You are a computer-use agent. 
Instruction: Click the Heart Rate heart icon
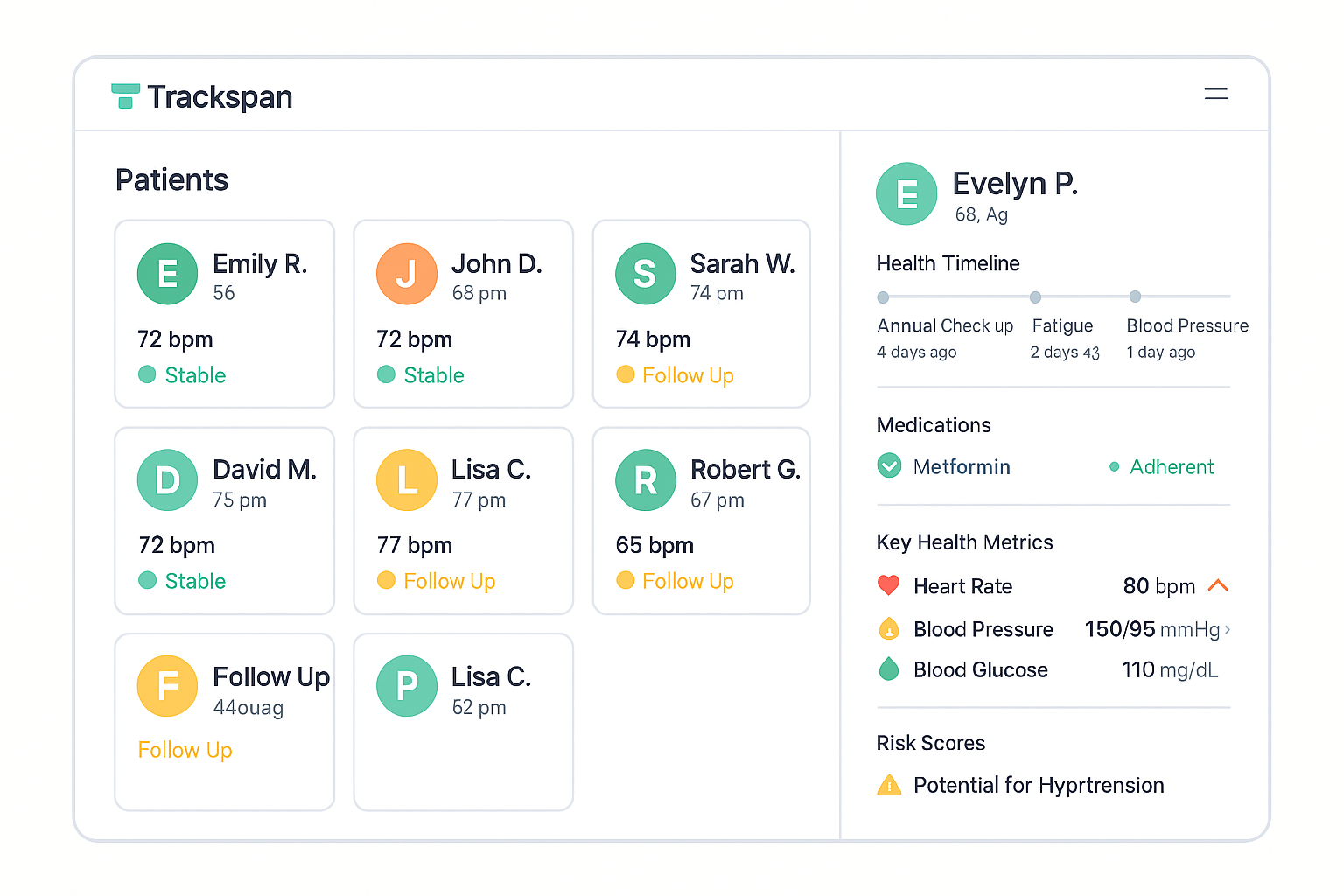[x=889, y=585]
